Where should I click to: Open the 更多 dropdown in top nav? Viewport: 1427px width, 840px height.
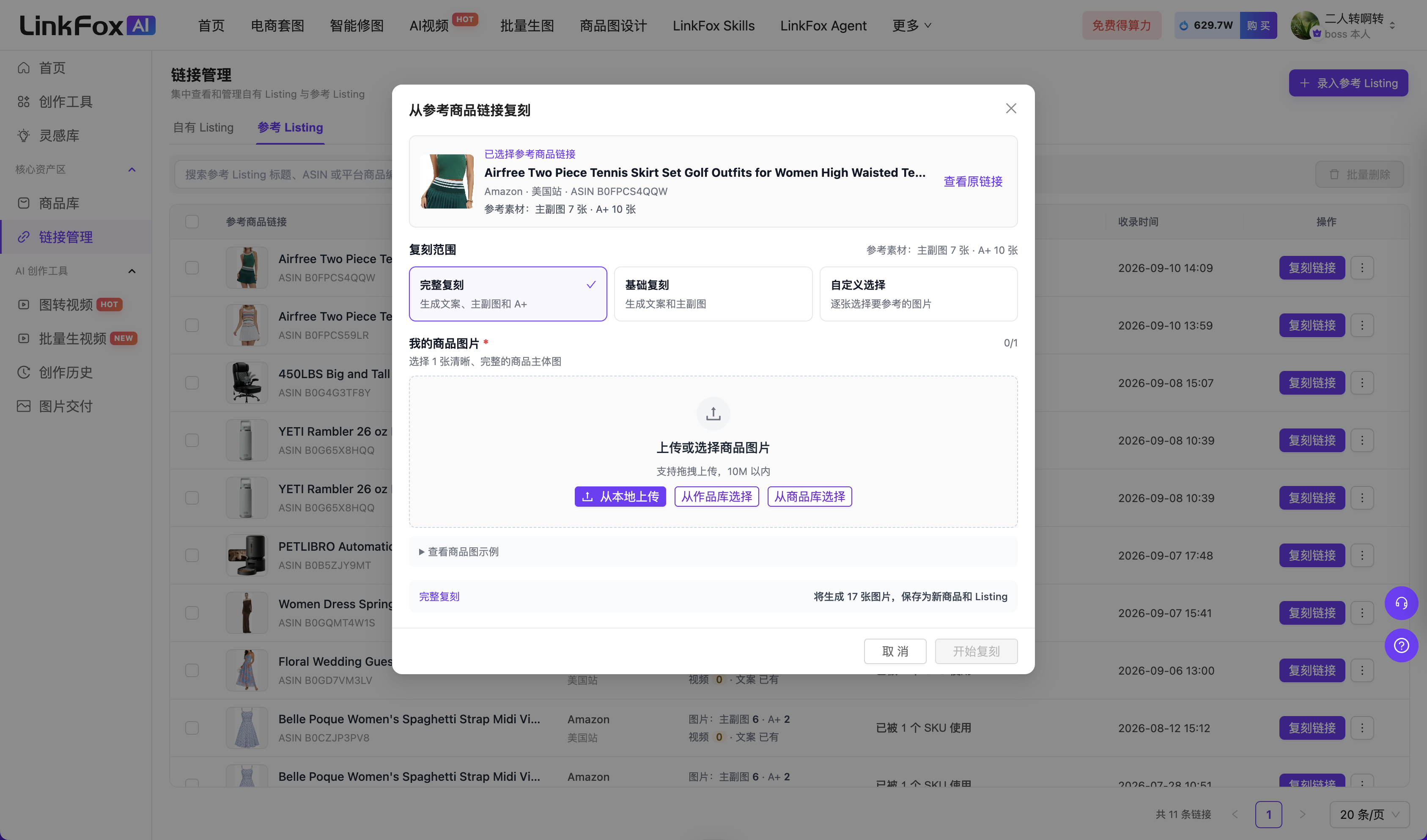[x=911, y=25]
